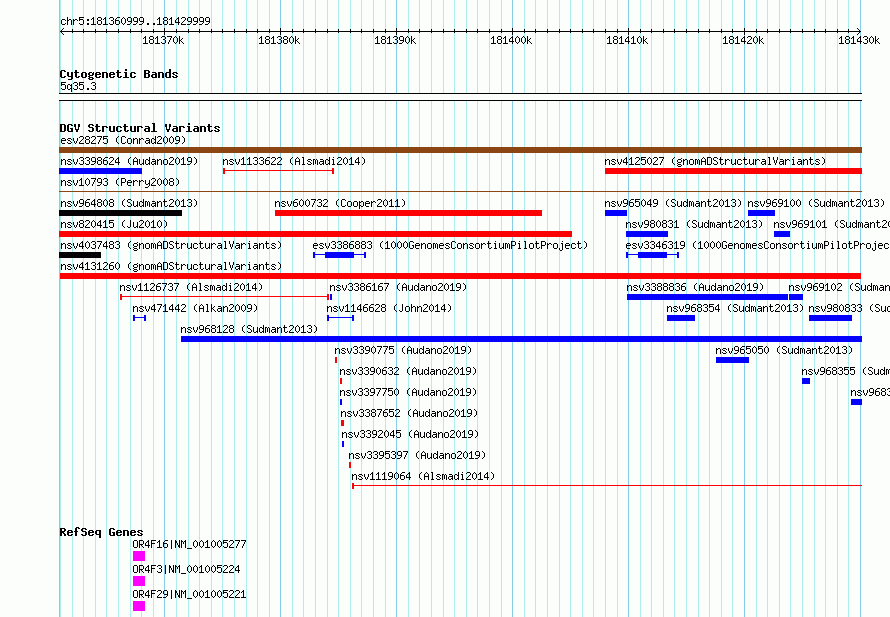The image size is (890, 617).
Task: Open nsv3390775 (Audano2019) label
Action: [403, 350]
